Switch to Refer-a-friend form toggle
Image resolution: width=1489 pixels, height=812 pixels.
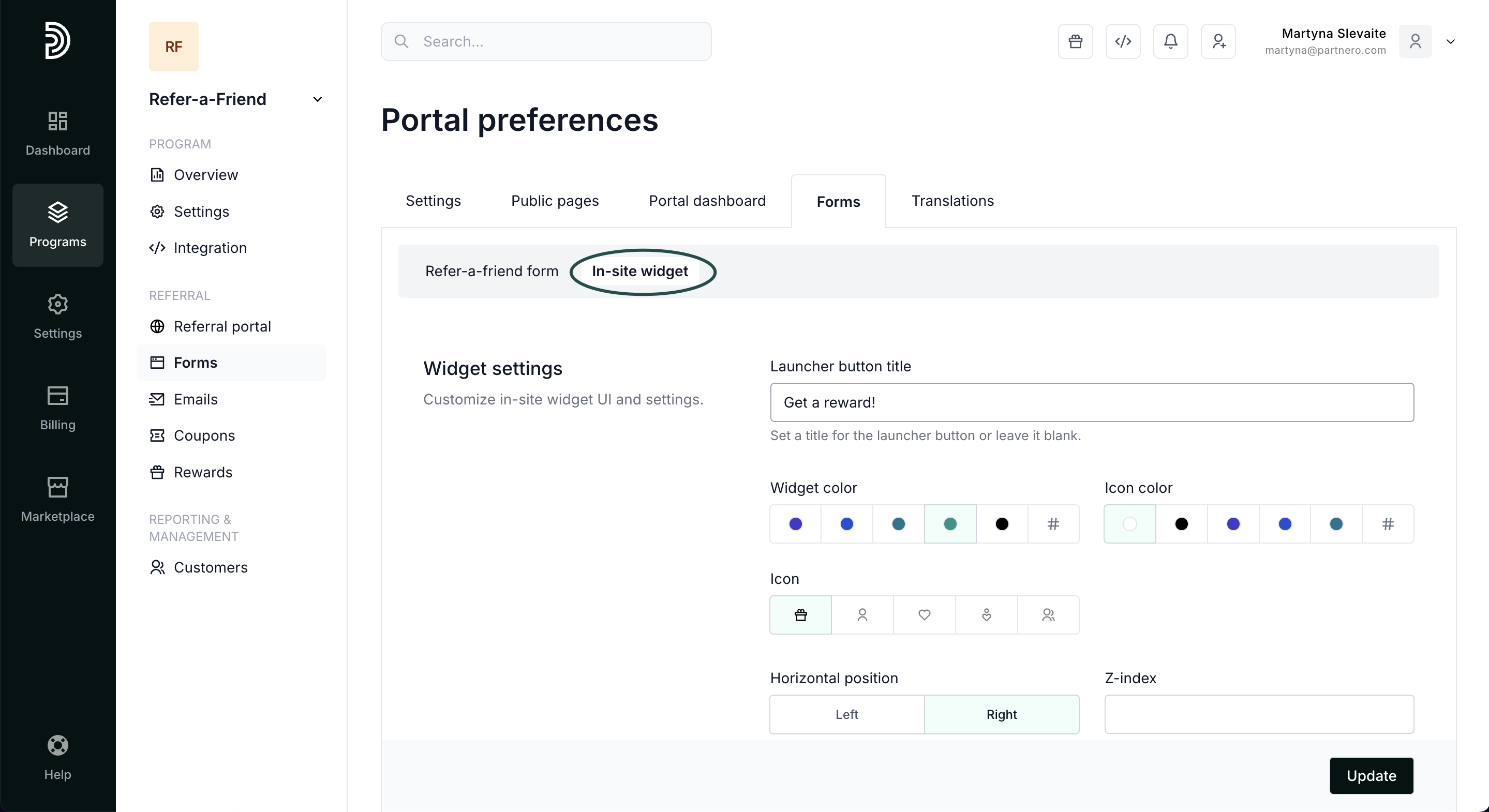[x=492, y=271]
